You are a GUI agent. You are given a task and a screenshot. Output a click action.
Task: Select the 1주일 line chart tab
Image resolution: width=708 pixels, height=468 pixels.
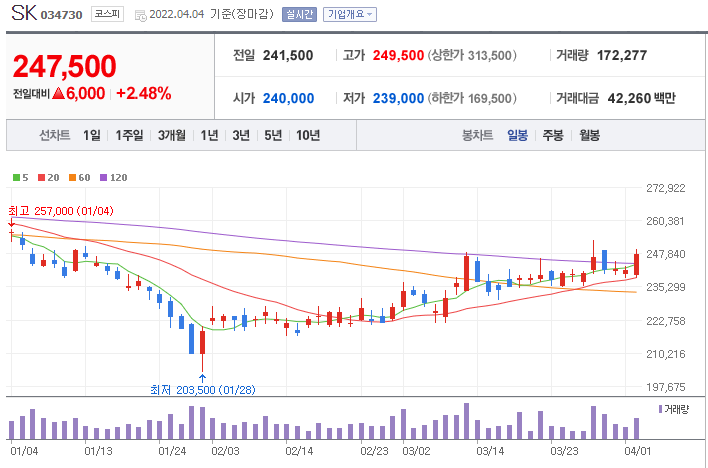click(129, 135)
